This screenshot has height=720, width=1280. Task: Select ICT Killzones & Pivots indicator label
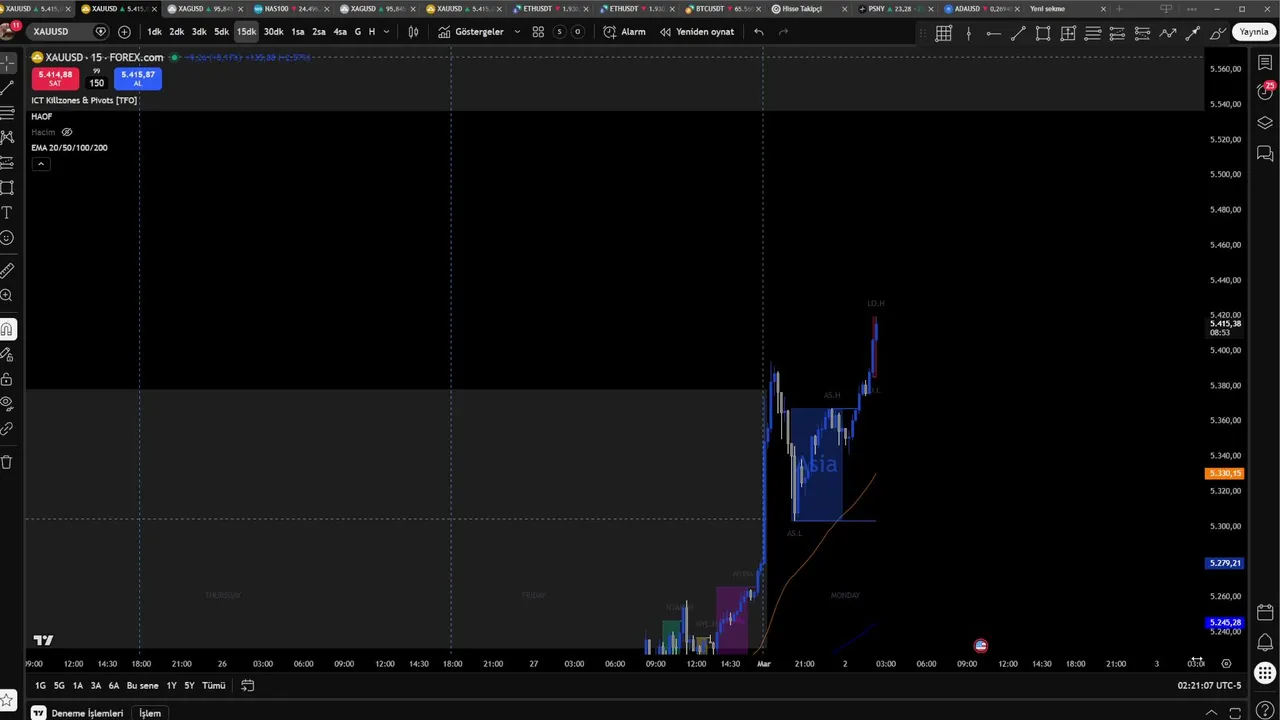click(x=84, y=100)
